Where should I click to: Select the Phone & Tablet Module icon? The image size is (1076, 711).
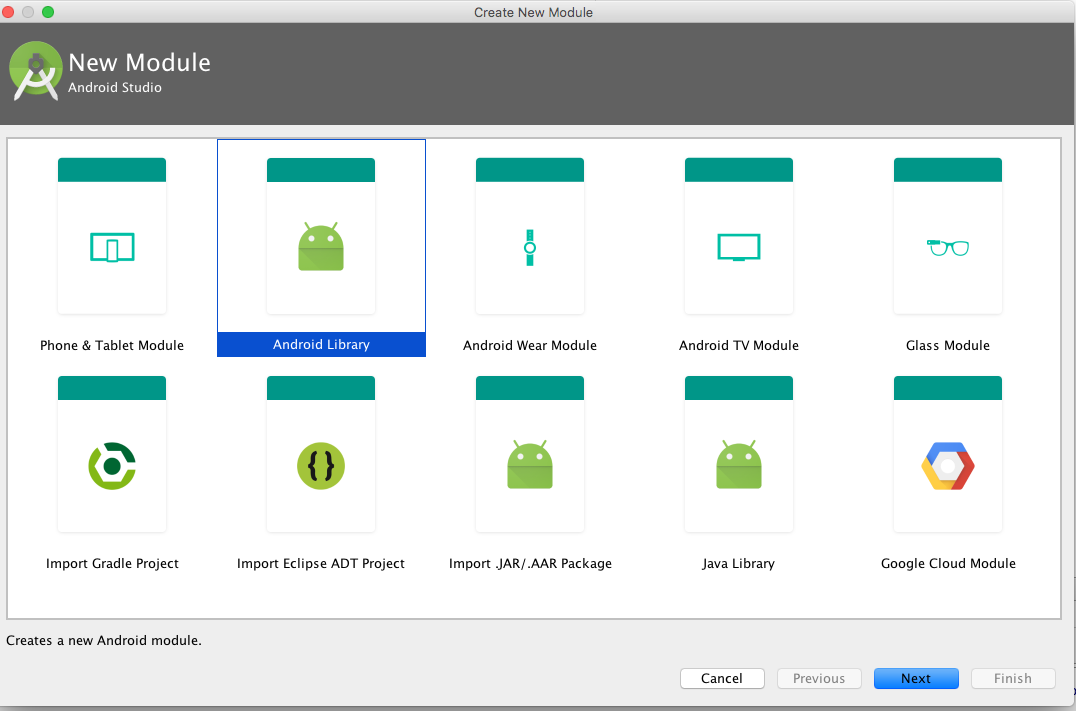point(112,247)
